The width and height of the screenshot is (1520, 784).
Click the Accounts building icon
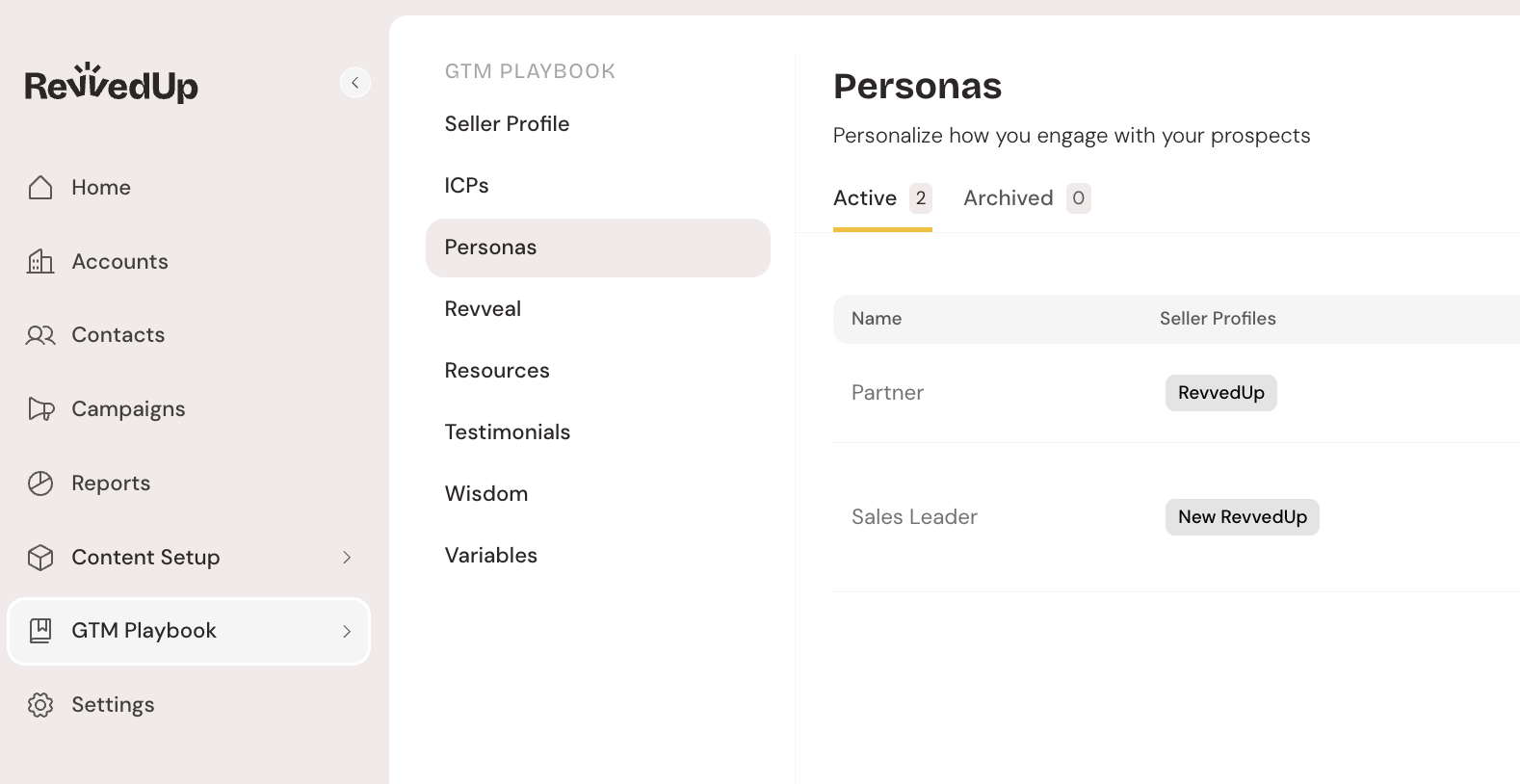[40, 261]
